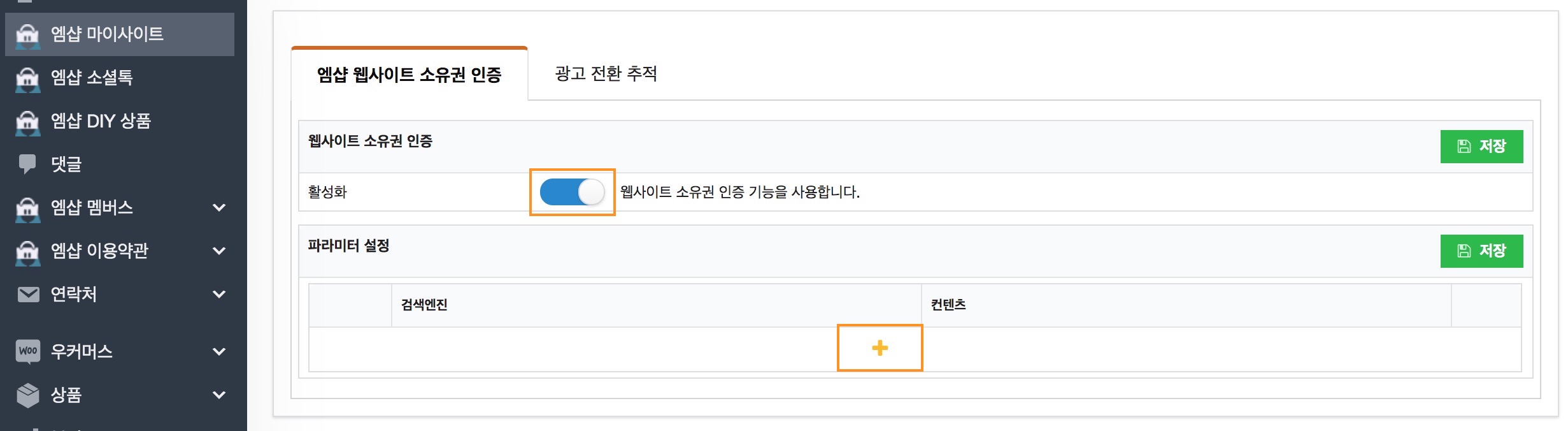This screenshot has width=1568, height=431.
Task: Click the 엠샵 멤버스 shop icon
Action: 27,208
